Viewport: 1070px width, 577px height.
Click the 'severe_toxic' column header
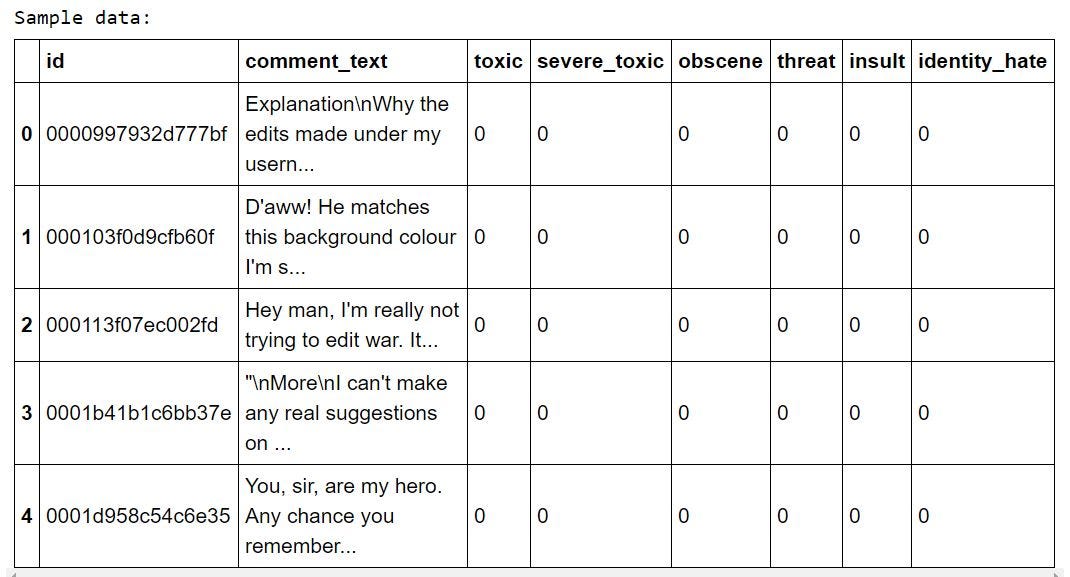[600, 61]
